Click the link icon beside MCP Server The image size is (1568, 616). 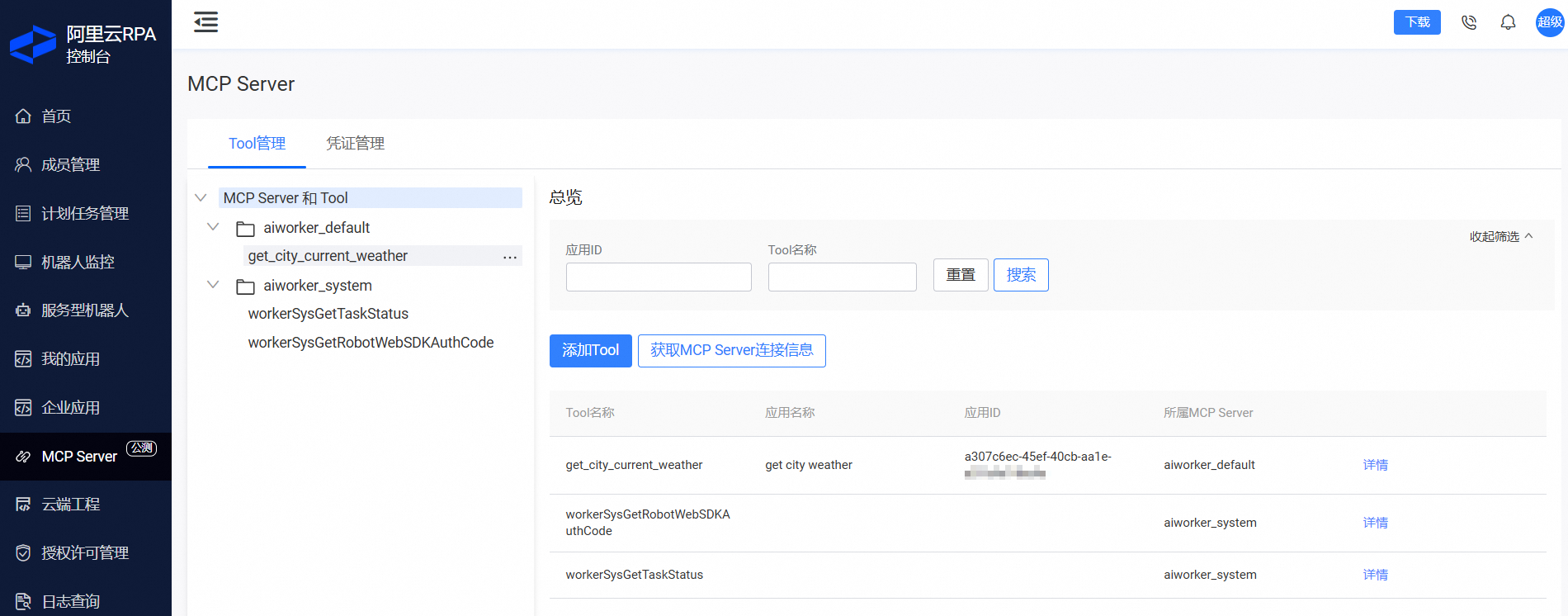point(23,457)
